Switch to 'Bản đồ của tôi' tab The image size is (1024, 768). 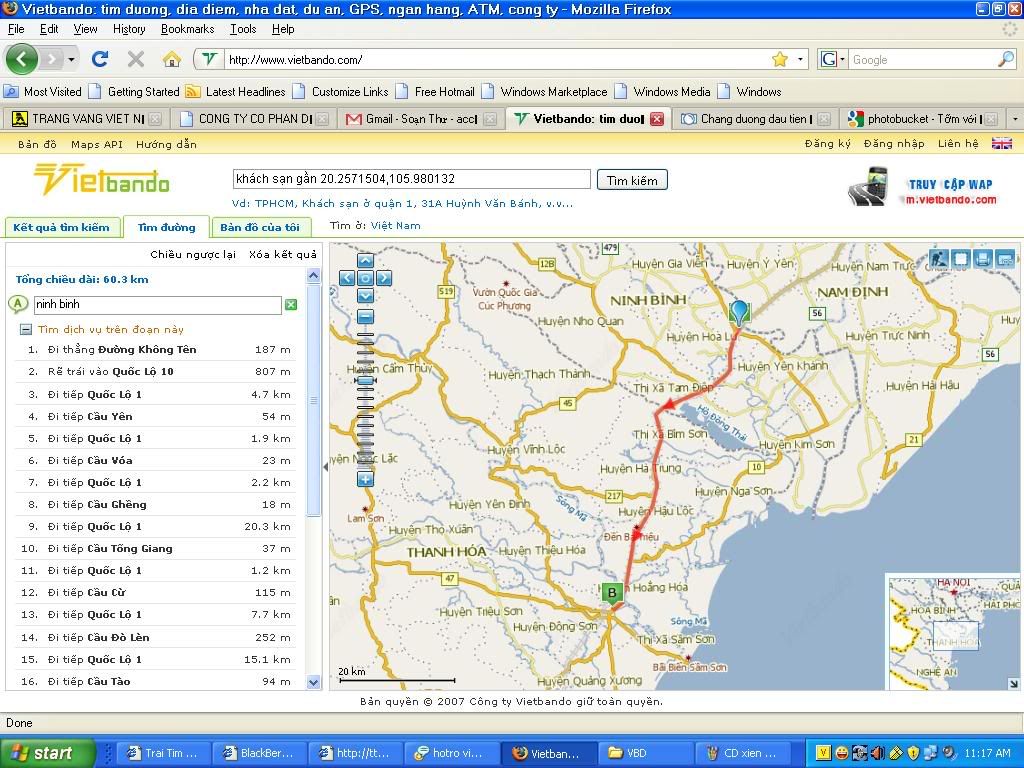point(260,227)
